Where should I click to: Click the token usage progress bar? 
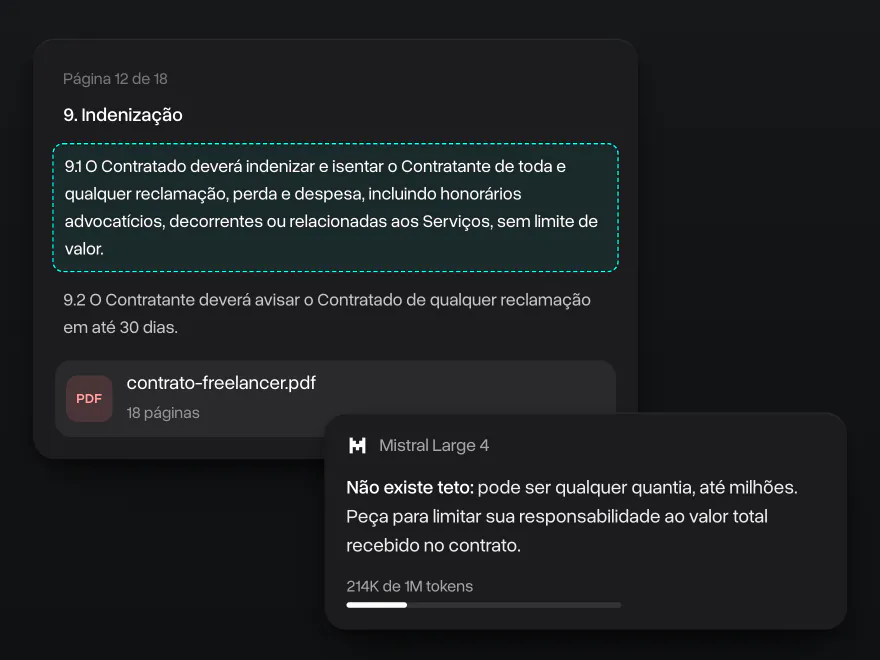[x=484, y=605]
